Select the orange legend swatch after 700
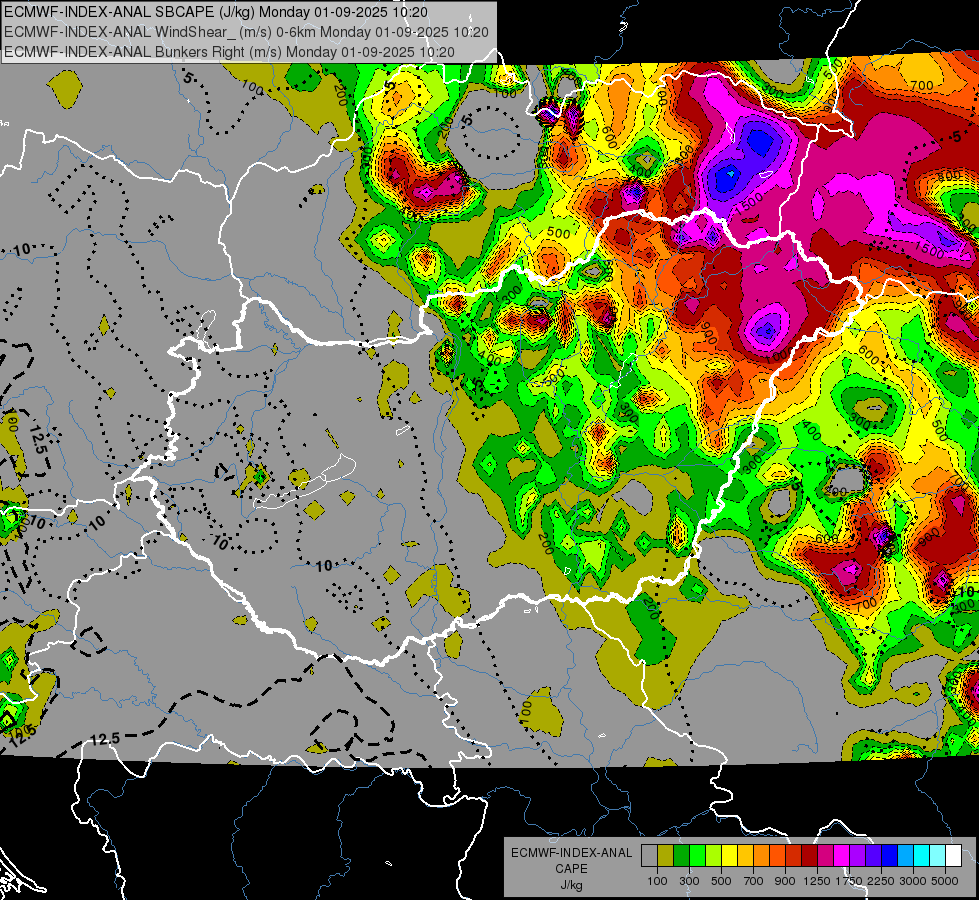The width and height of the screenshot is (979, 900). coord(762,856)
